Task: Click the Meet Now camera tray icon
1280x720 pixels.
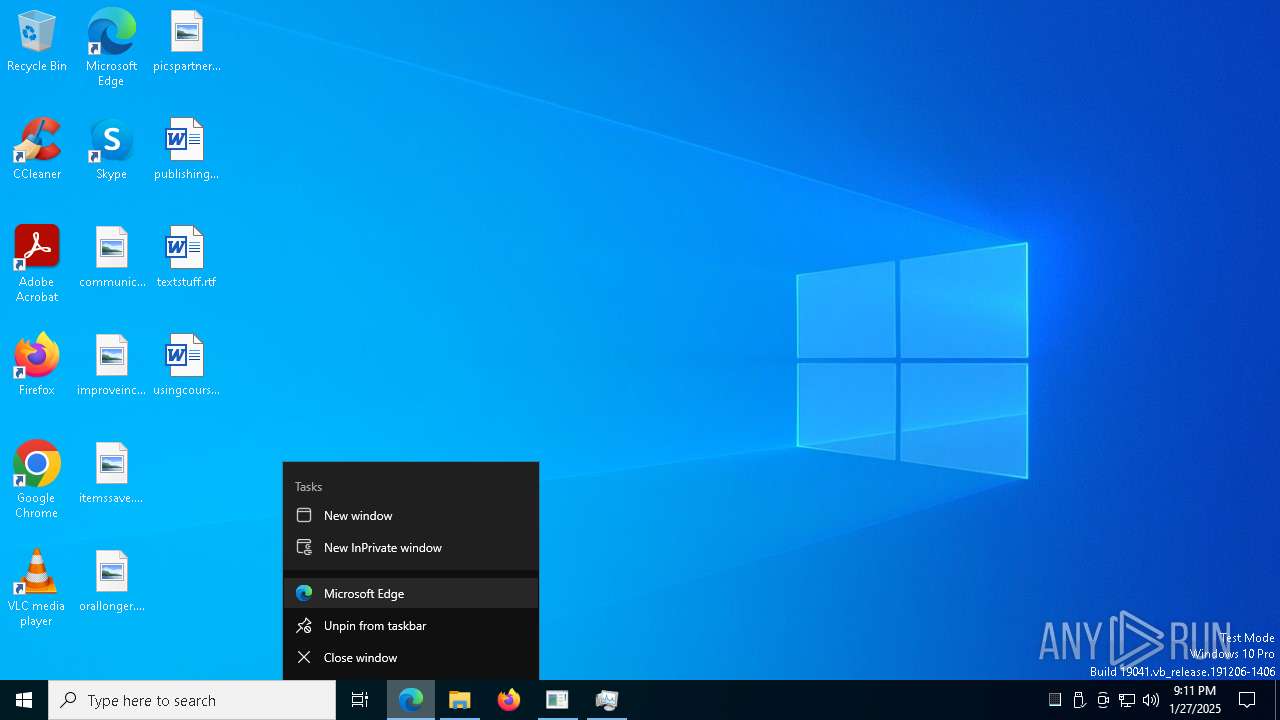Action: click(x=1103, y=700)
